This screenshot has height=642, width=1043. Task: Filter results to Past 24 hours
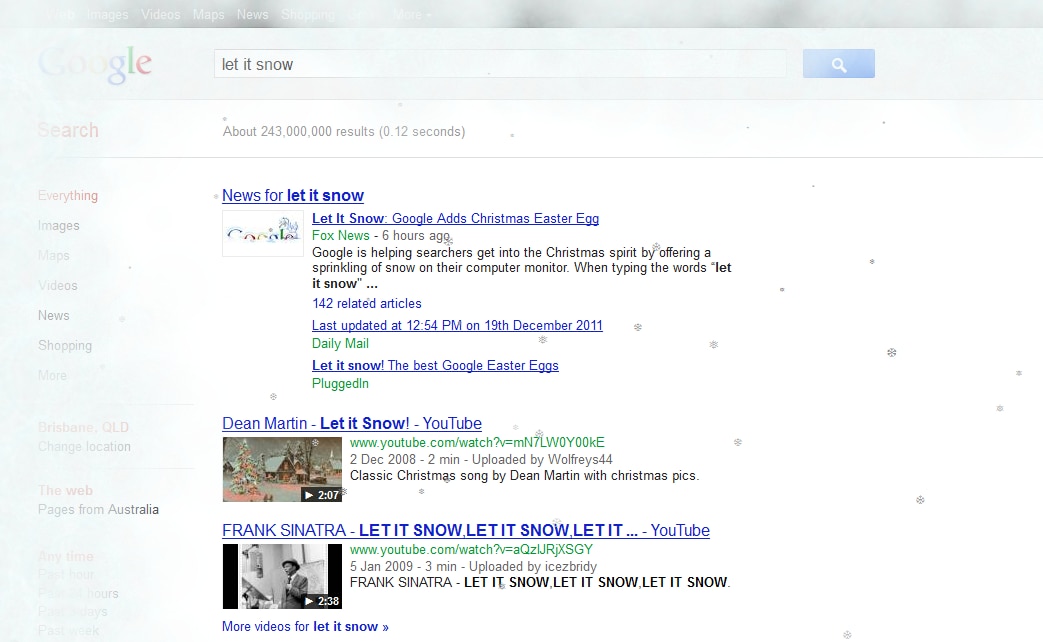[x=78, y=593]
